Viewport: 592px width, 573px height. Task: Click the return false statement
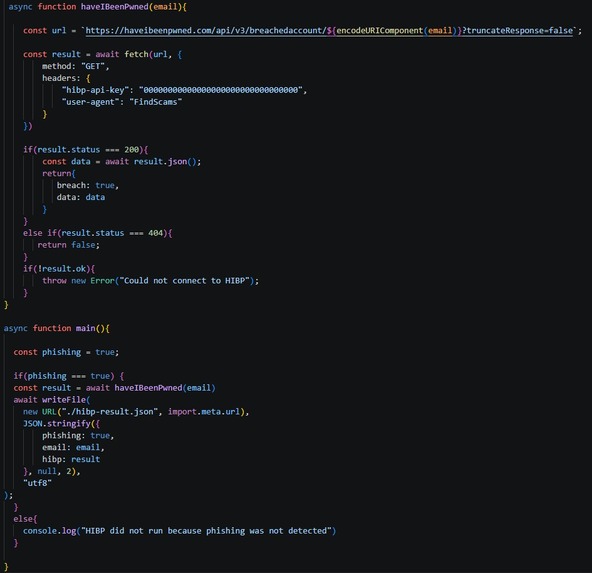point(68,245)
